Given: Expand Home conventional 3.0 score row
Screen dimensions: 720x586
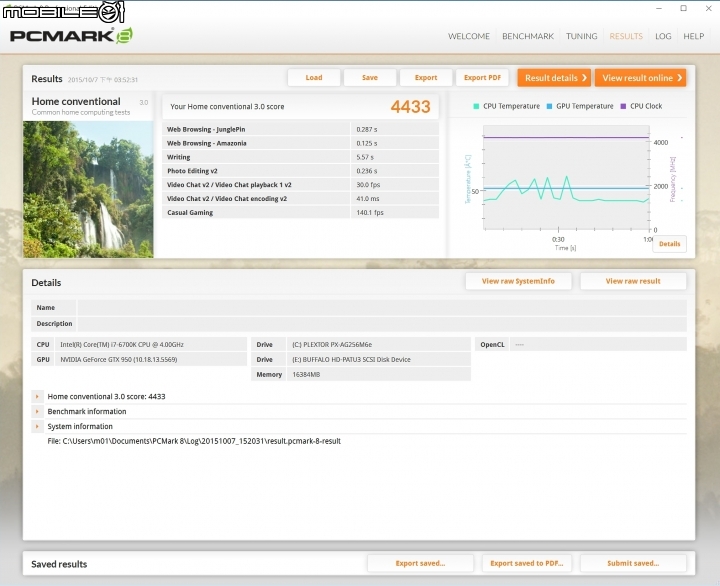Looking at the screenshot, I should (37, 396).
